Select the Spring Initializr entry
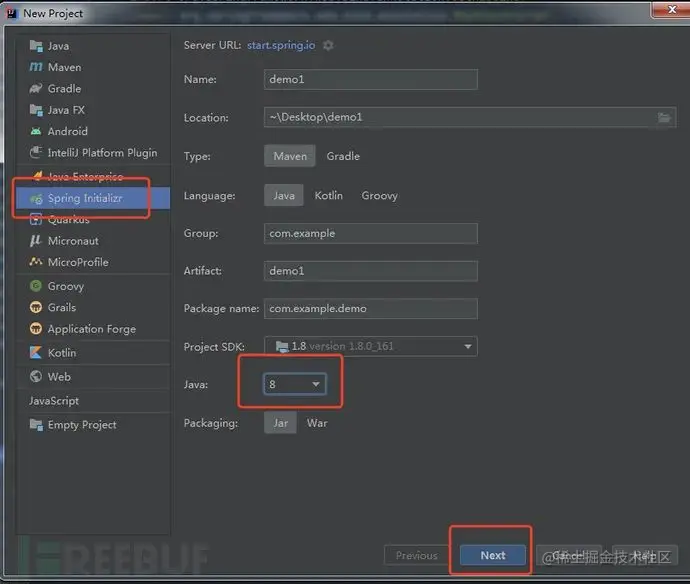This screenshot has width=690, height=584. pos(93,198)
